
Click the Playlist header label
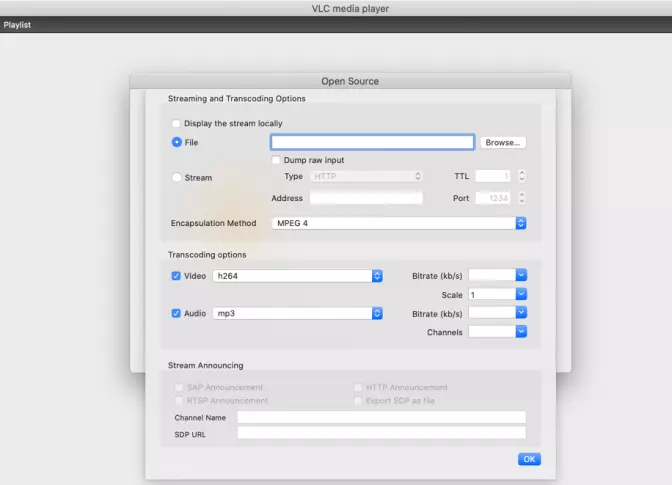coord(17,25)
